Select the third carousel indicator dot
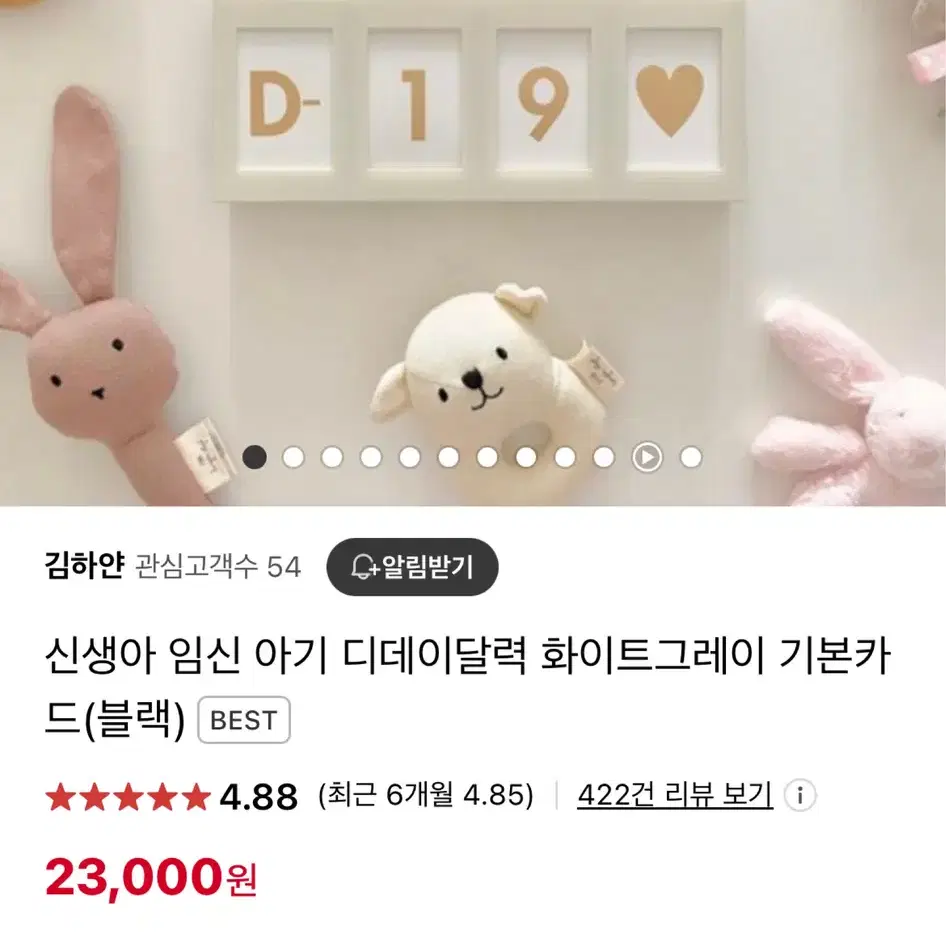The image size is (946, 946). (332, 457)
